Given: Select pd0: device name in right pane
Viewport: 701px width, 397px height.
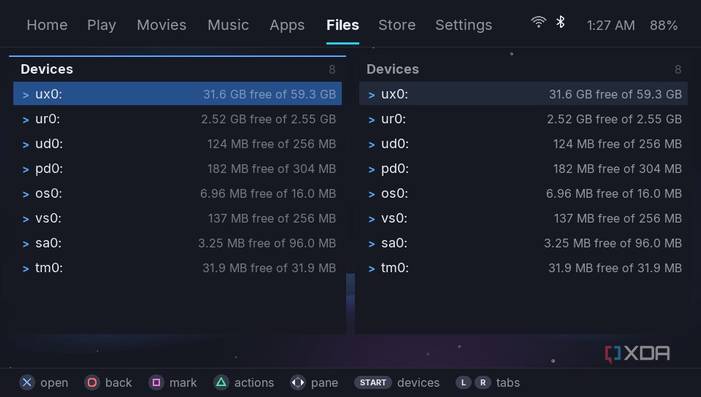Looking at the screenshot, I should tap(395, 169).
